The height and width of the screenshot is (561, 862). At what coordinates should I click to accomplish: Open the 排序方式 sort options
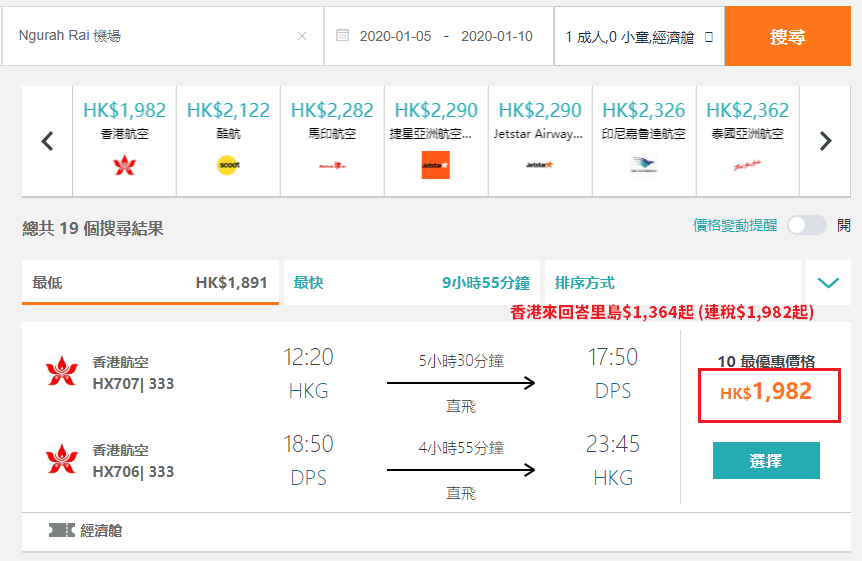click(x=673, y=283)
